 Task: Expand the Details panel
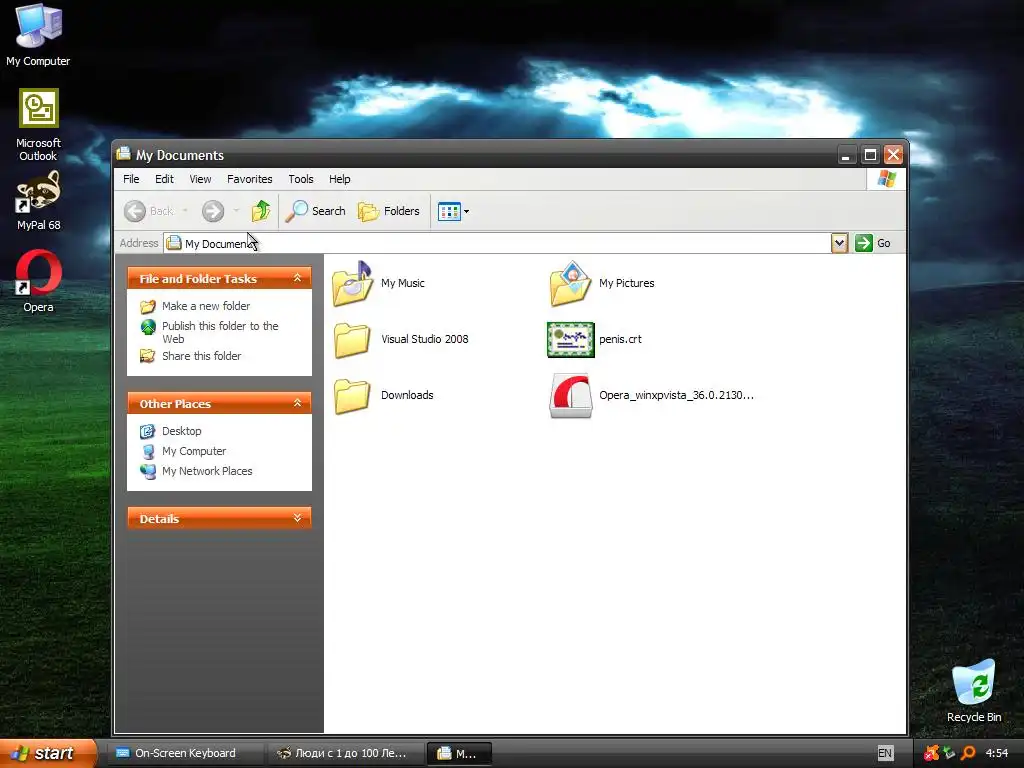[298, 519]
